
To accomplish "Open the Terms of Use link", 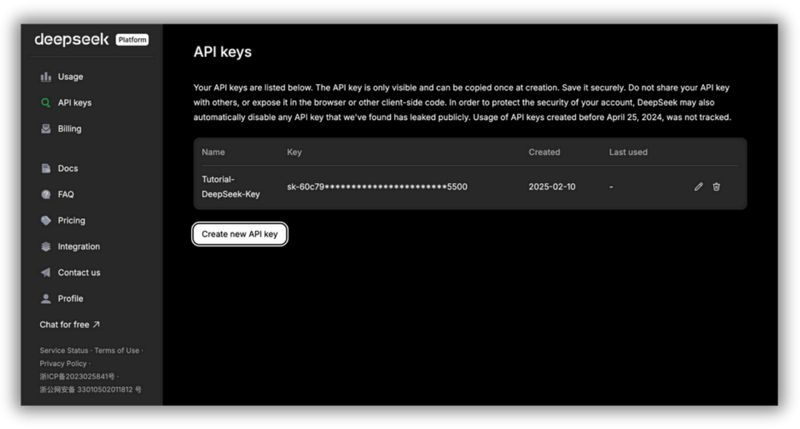I will tap(116, 350).
